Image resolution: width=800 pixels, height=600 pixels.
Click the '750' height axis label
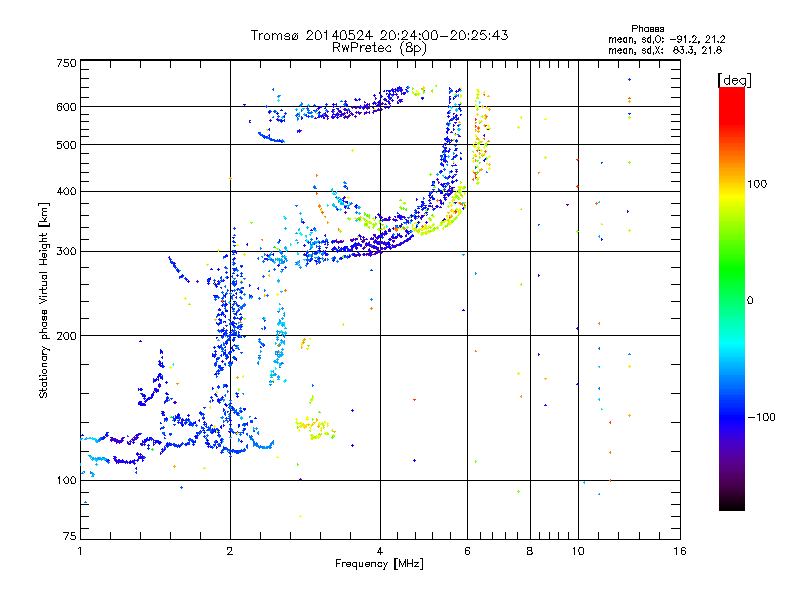click(x=66, y=63)
